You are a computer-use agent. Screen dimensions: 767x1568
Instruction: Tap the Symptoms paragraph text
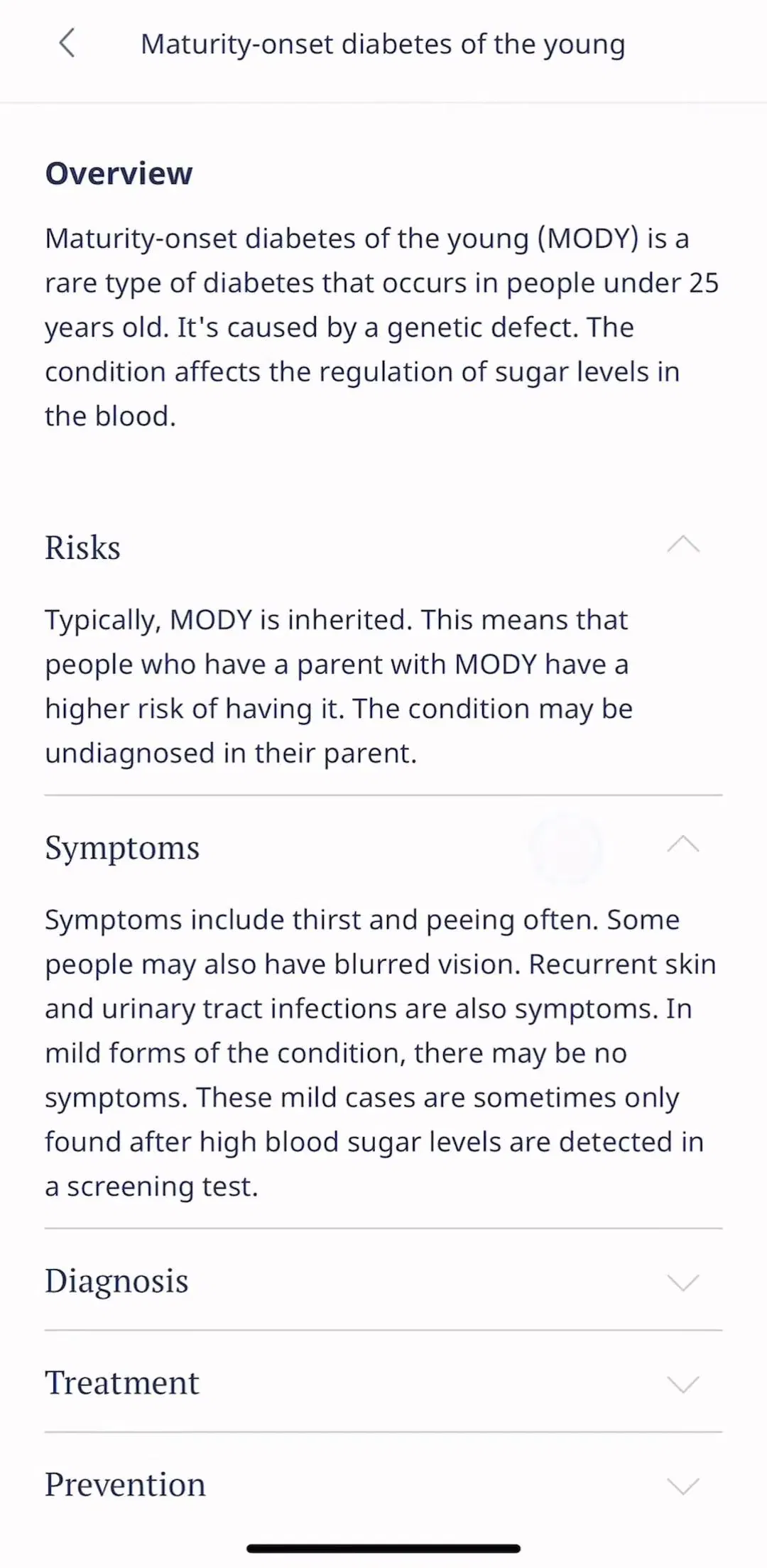[381, 1053]
